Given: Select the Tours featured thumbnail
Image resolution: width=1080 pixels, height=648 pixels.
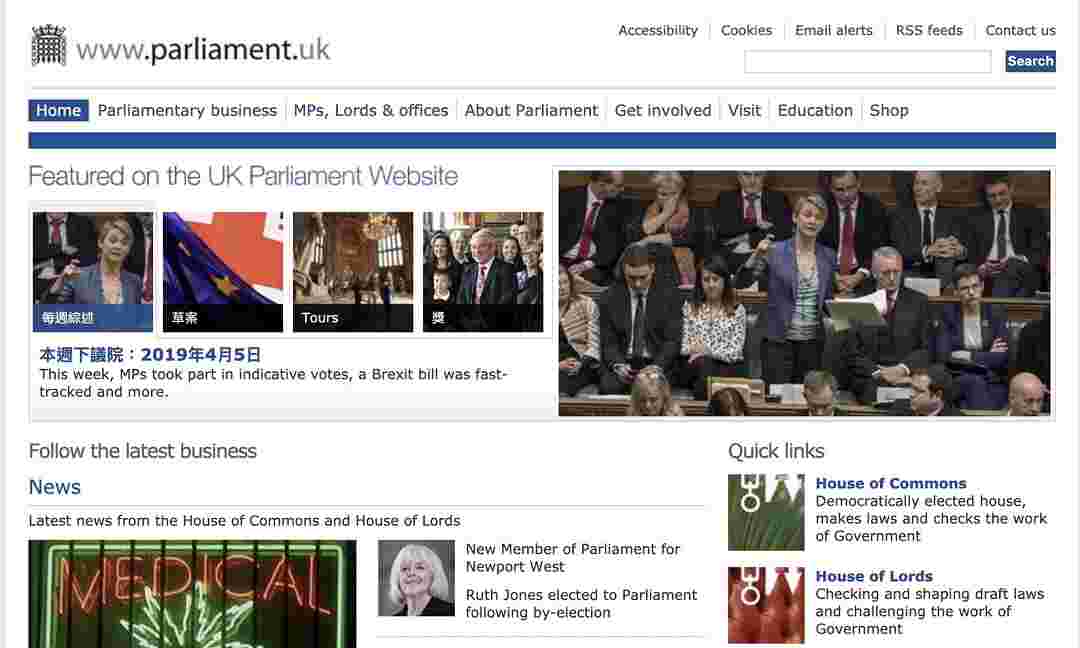Looking at the screenshot, I should [x=353, y=272].
